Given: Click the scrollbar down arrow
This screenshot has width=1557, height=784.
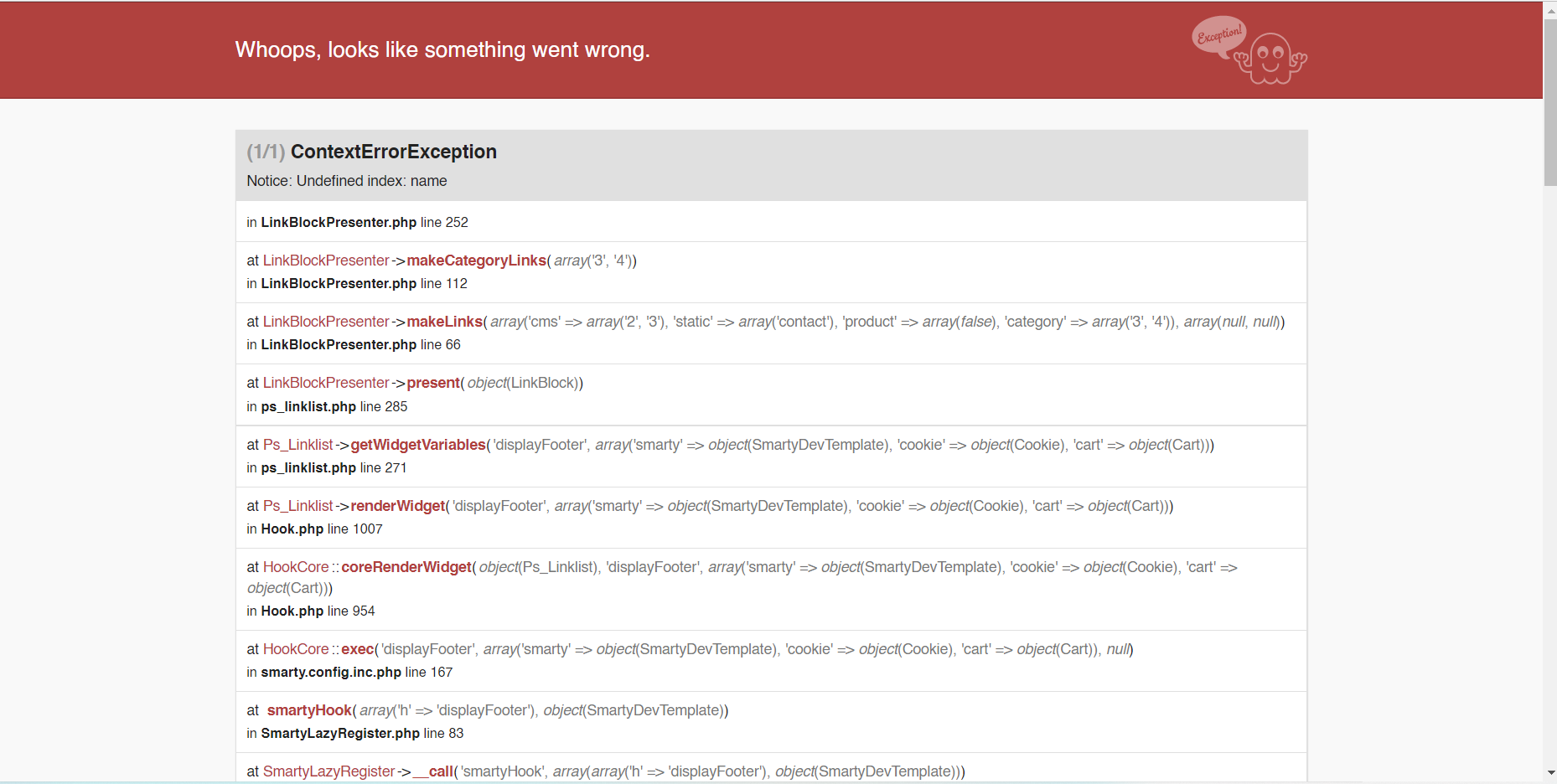Looking at the screenshot, I should click(1550, 772).
